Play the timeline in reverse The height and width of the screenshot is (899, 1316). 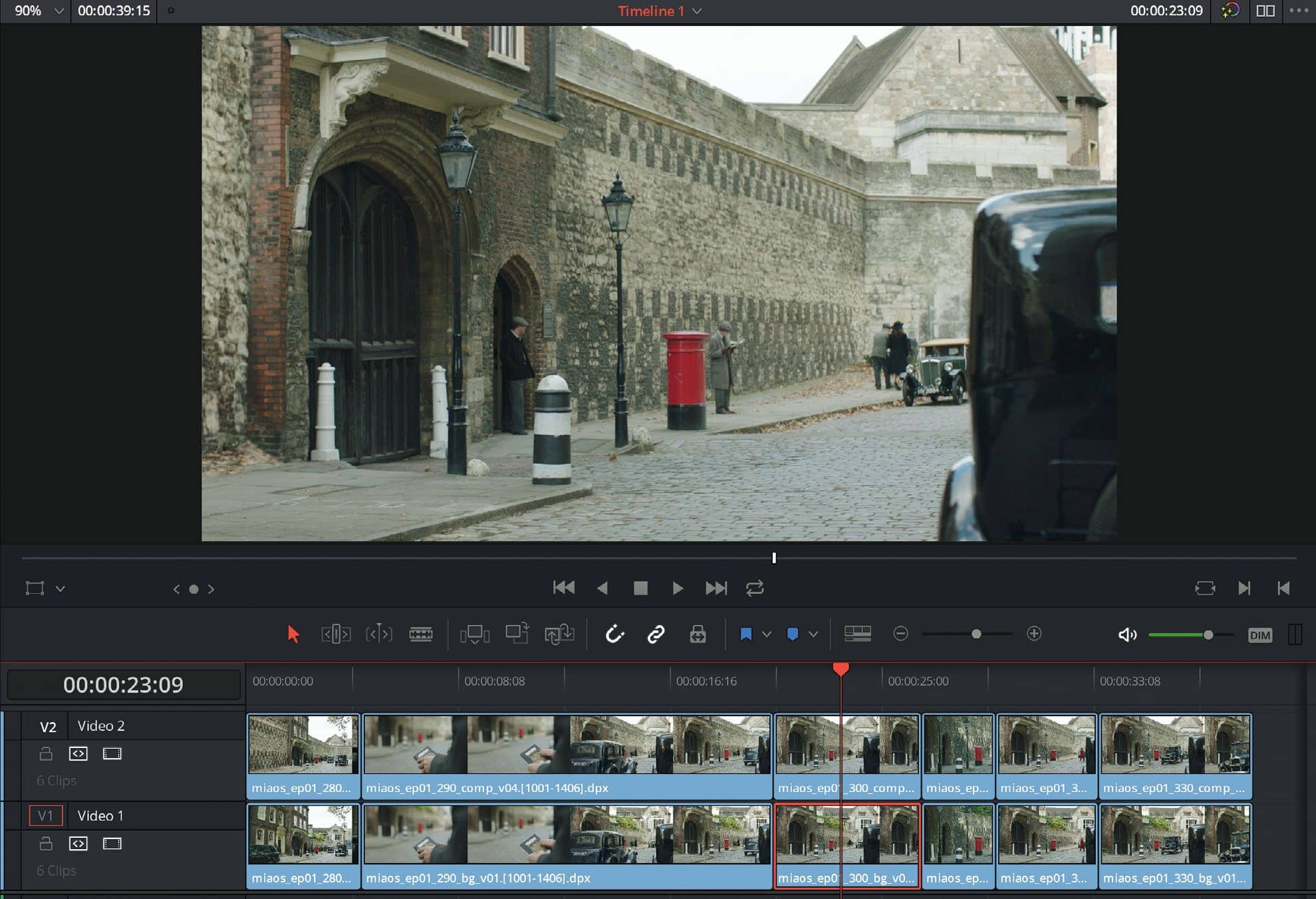(602, 588)
